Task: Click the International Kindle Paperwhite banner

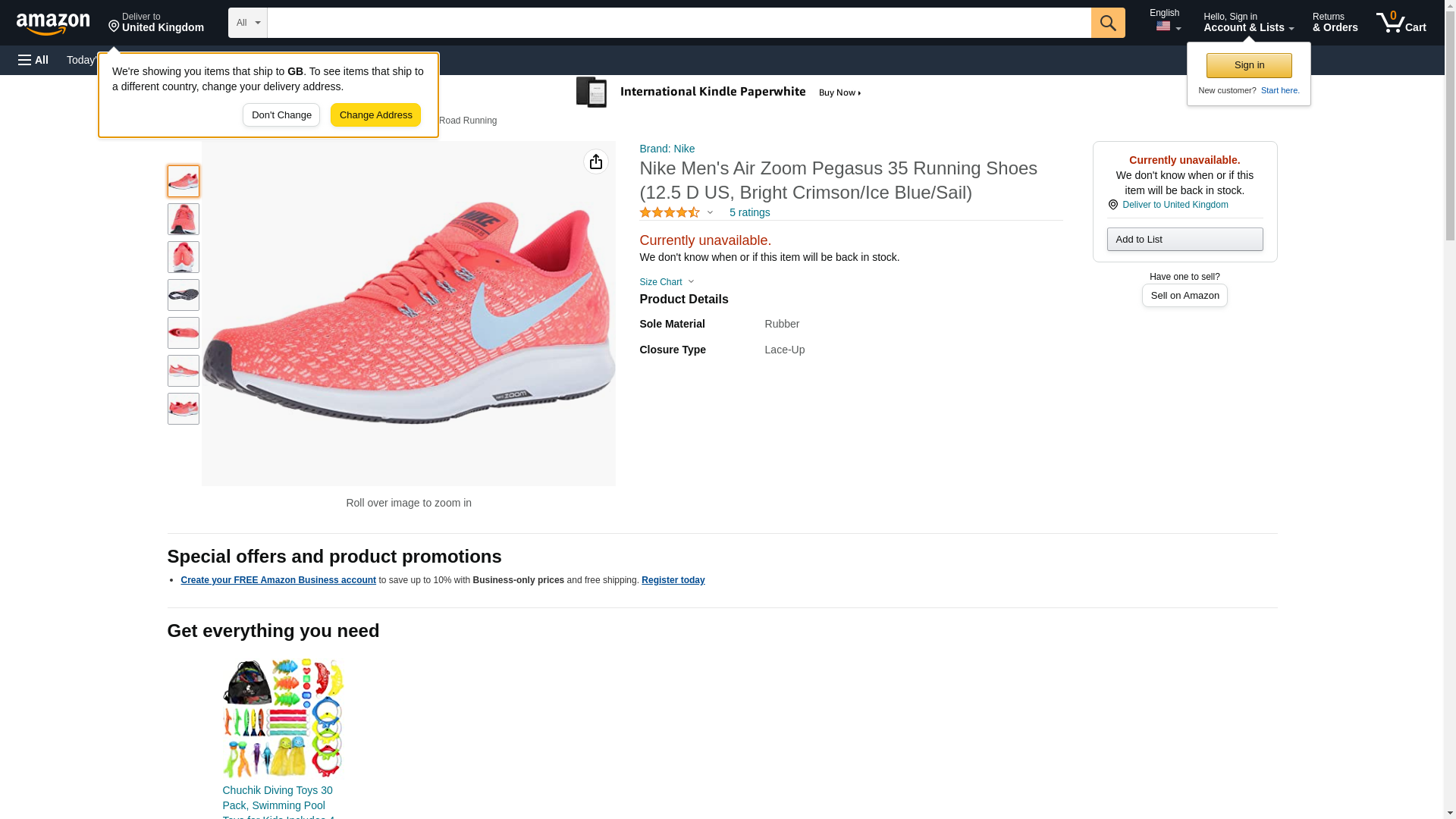Action: (718, 93)
